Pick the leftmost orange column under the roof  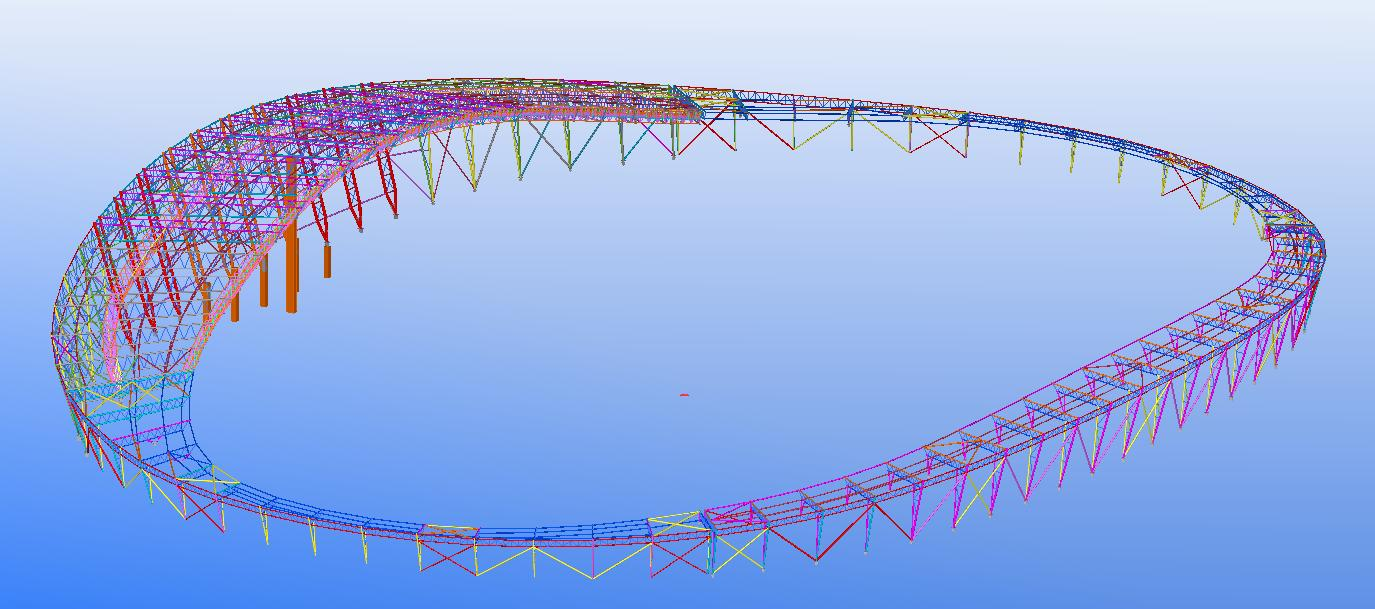pyautogui.click(x=205, y=303)
